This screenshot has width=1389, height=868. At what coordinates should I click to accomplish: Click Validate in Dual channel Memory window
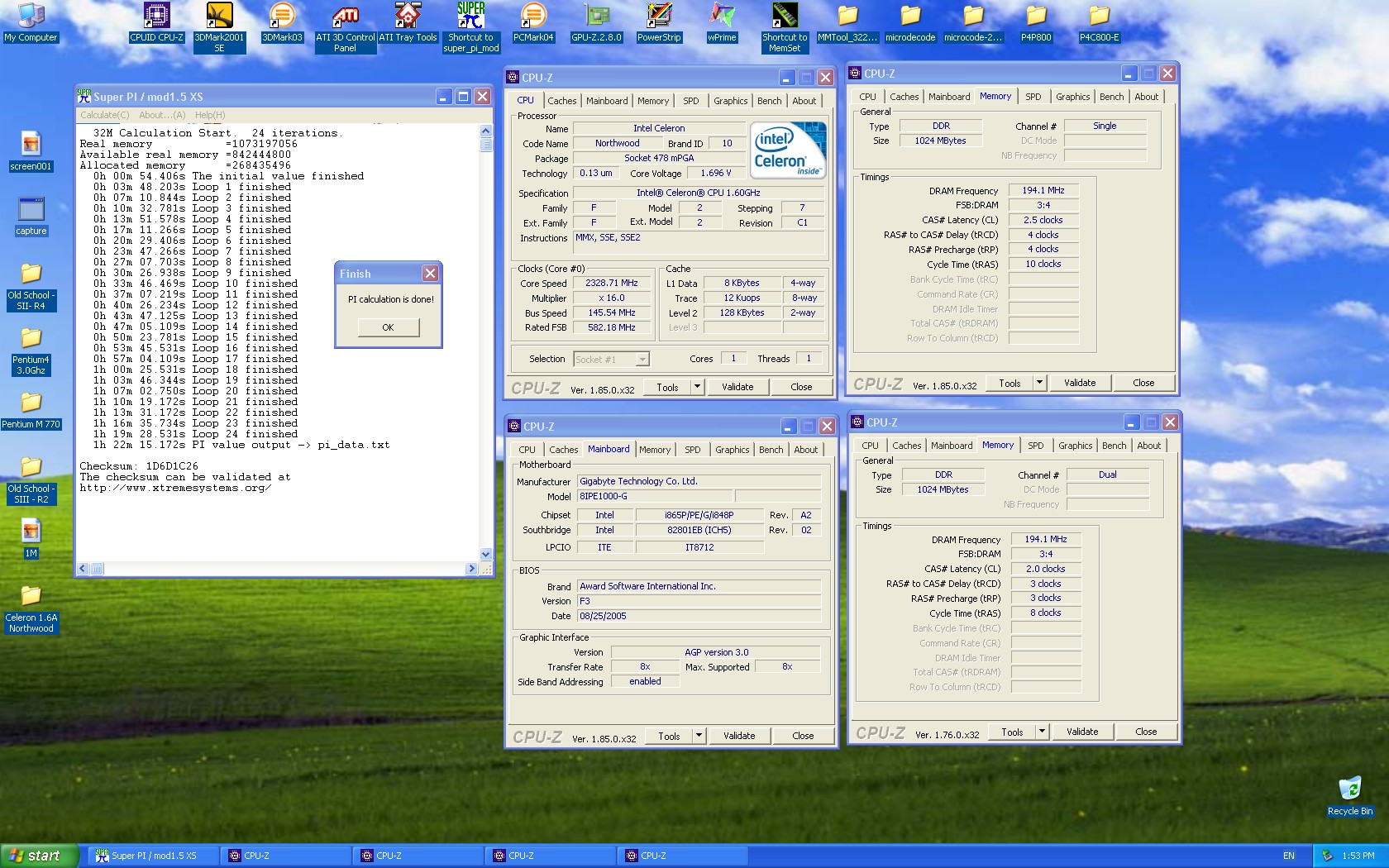coord(1082,731)
